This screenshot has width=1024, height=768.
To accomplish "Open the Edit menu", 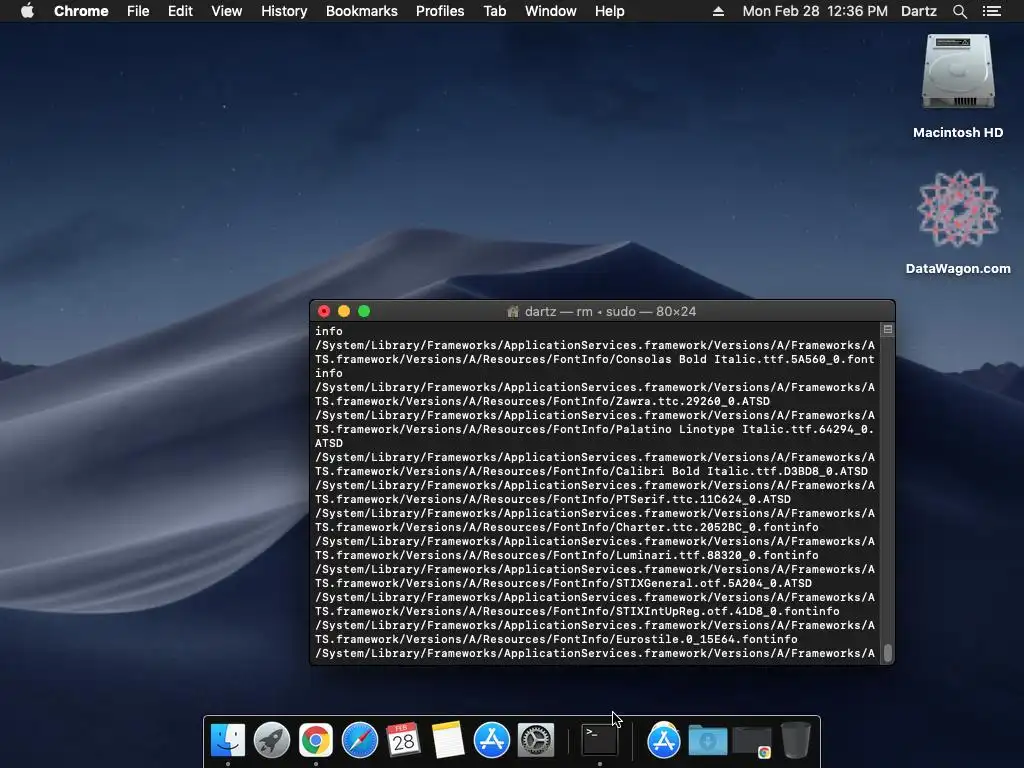I will pos(180,11).
